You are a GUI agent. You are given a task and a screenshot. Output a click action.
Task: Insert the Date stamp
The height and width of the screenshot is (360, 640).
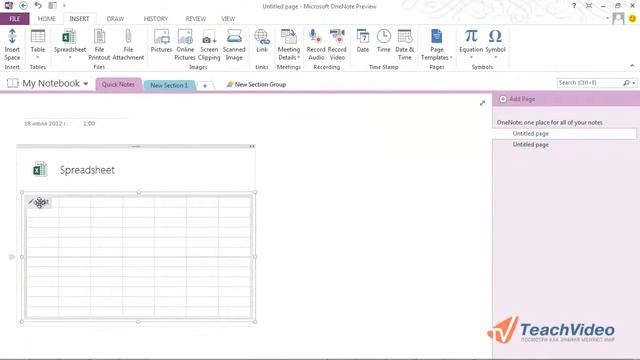(362, 41)
